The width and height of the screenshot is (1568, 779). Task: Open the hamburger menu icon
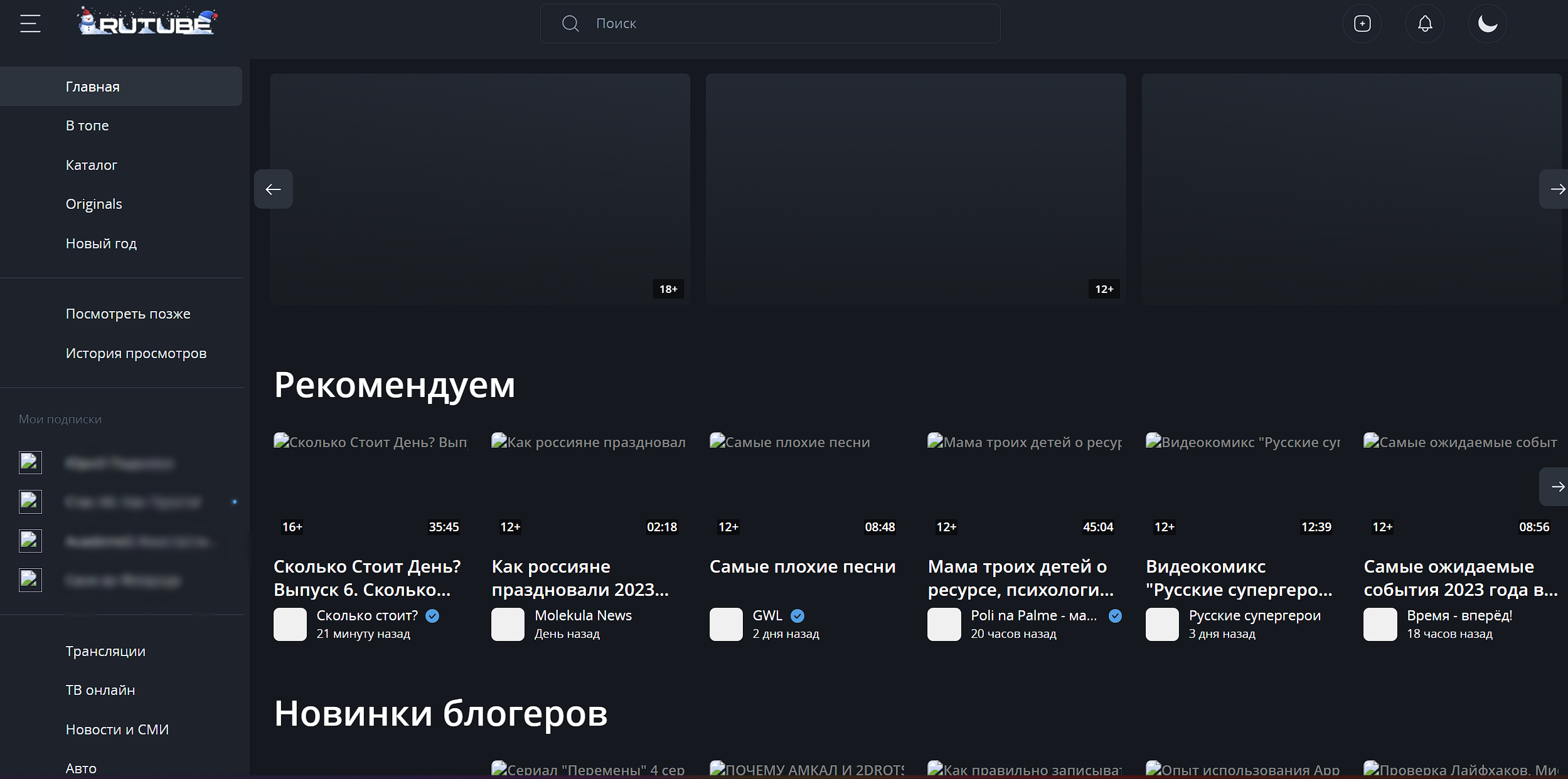coord(30,24)
